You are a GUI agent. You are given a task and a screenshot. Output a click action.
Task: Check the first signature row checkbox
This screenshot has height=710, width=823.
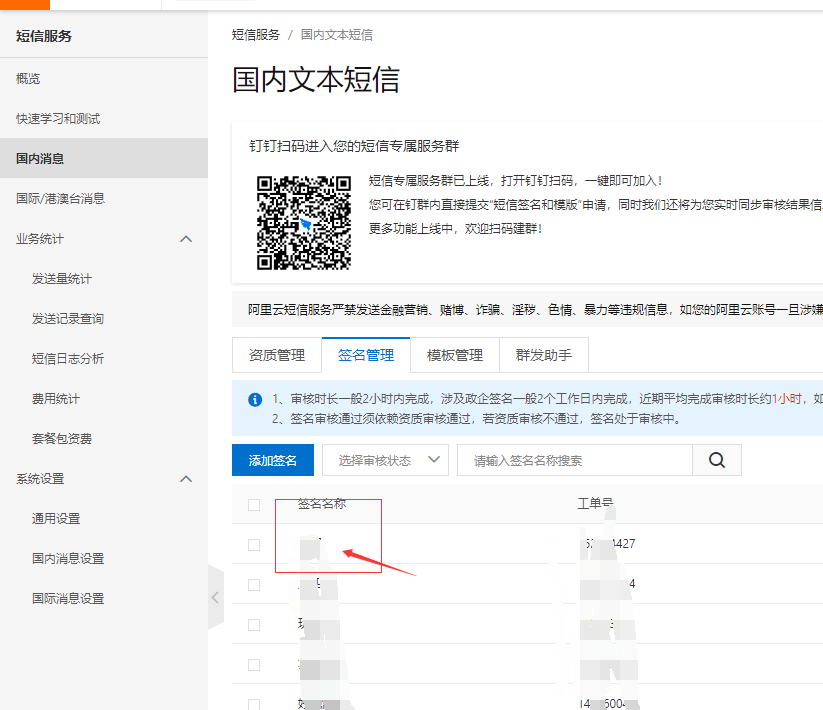[254, 545]
